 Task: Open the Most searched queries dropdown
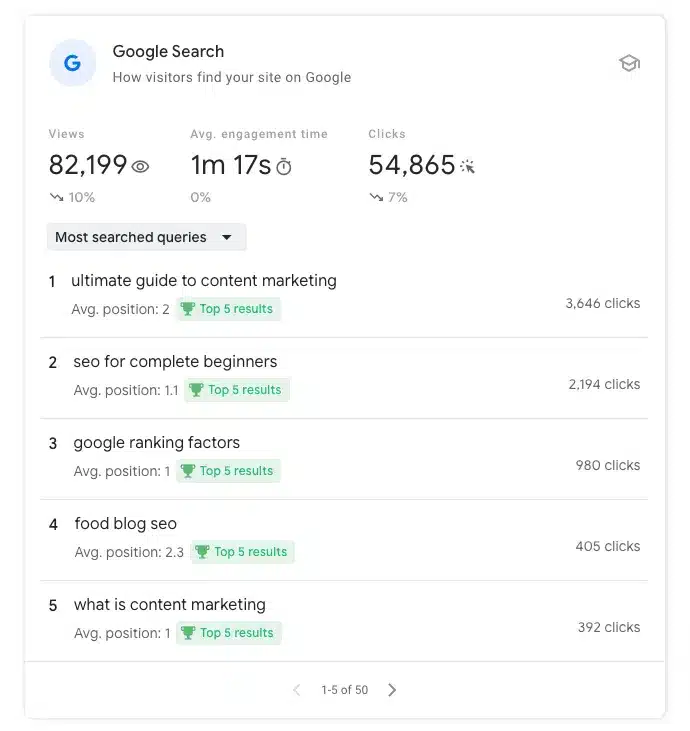[146, 237]
